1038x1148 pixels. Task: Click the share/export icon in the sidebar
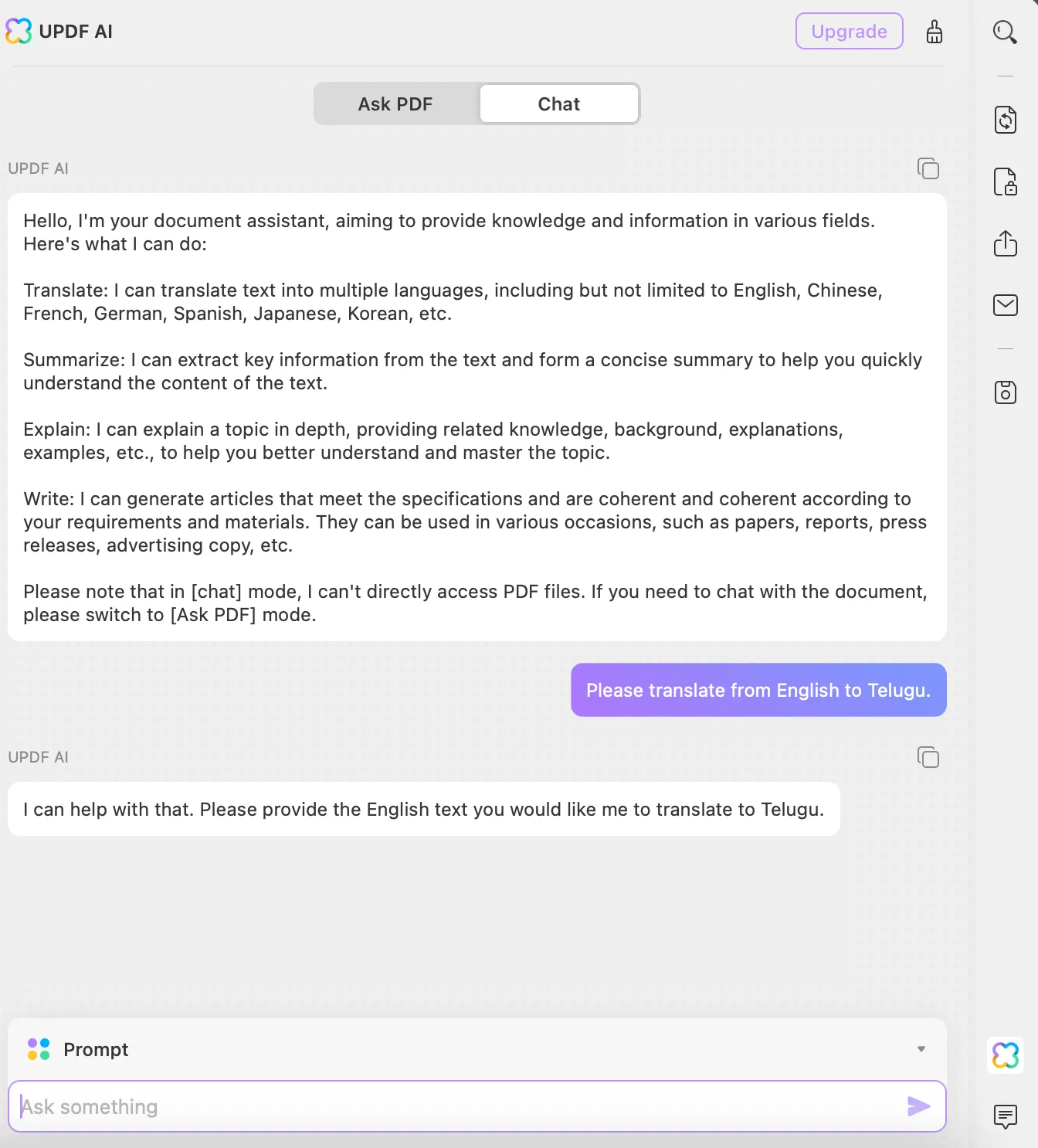point(1005,244)
